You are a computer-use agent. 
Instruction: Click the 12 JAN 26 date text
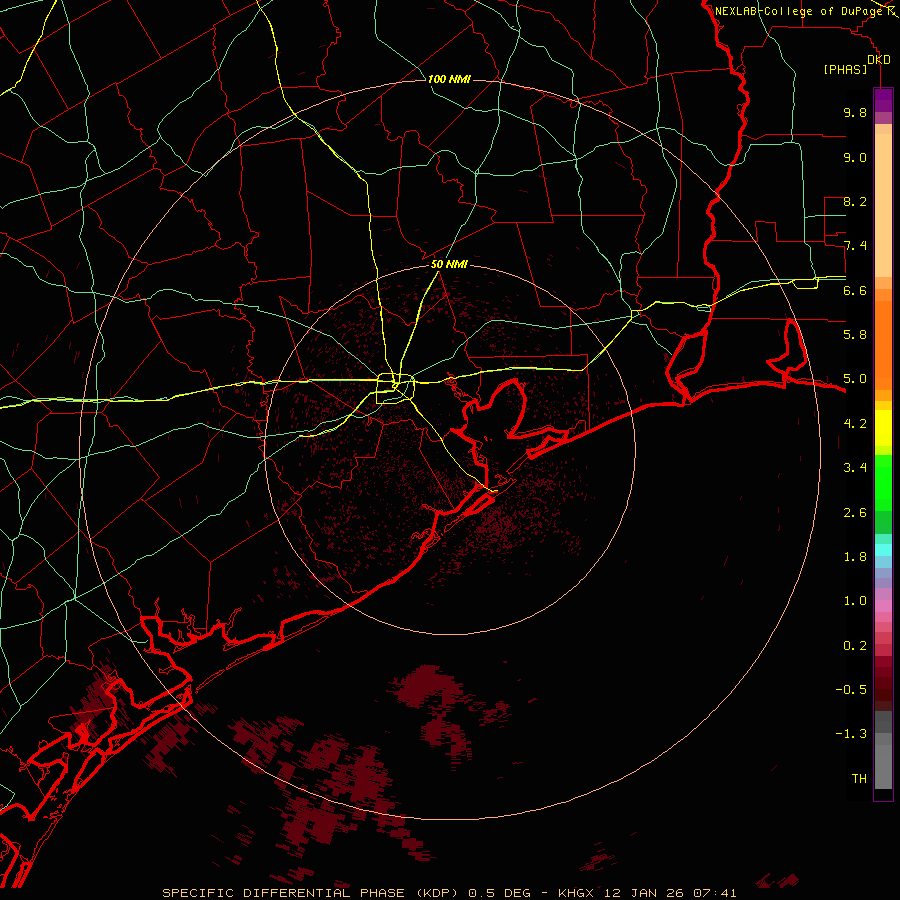[645, 893]
